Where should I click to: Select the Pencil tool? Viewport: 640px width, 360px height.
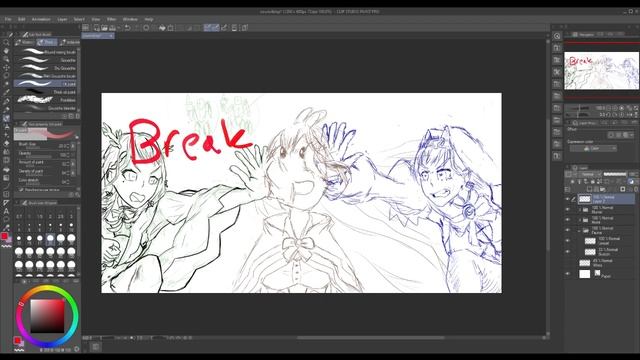[x=6, y=109]
